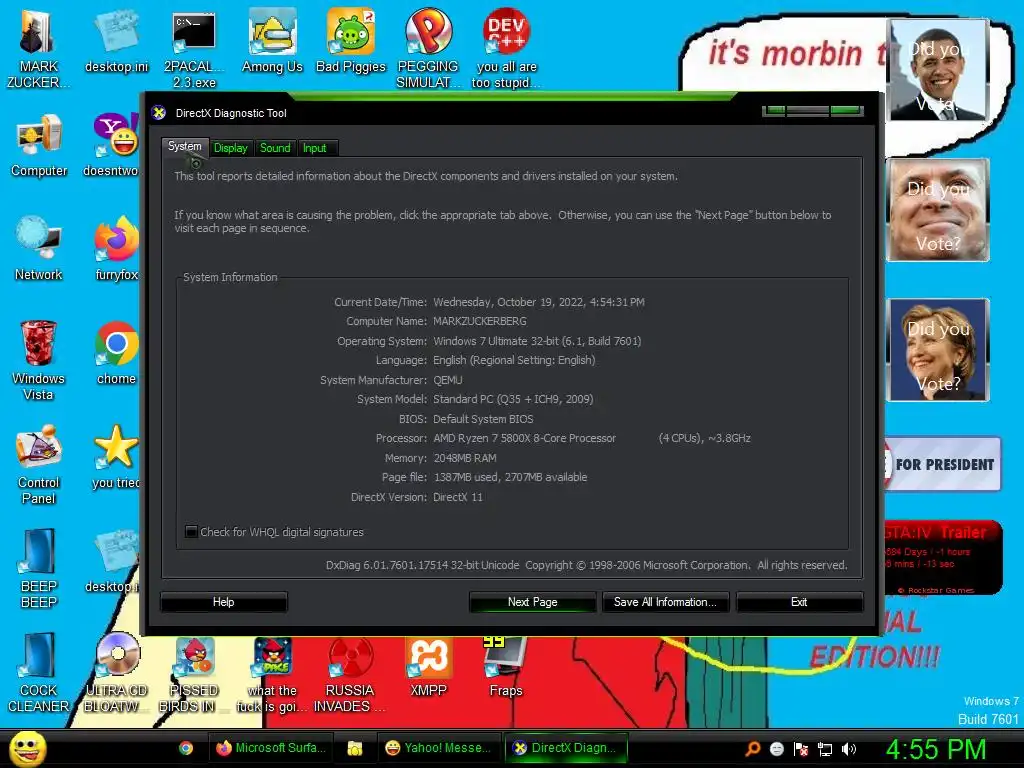Launch RUSSIA INVADES radiation icon
The height and width of the screenshot is (768, 1024).
(350, 675)
